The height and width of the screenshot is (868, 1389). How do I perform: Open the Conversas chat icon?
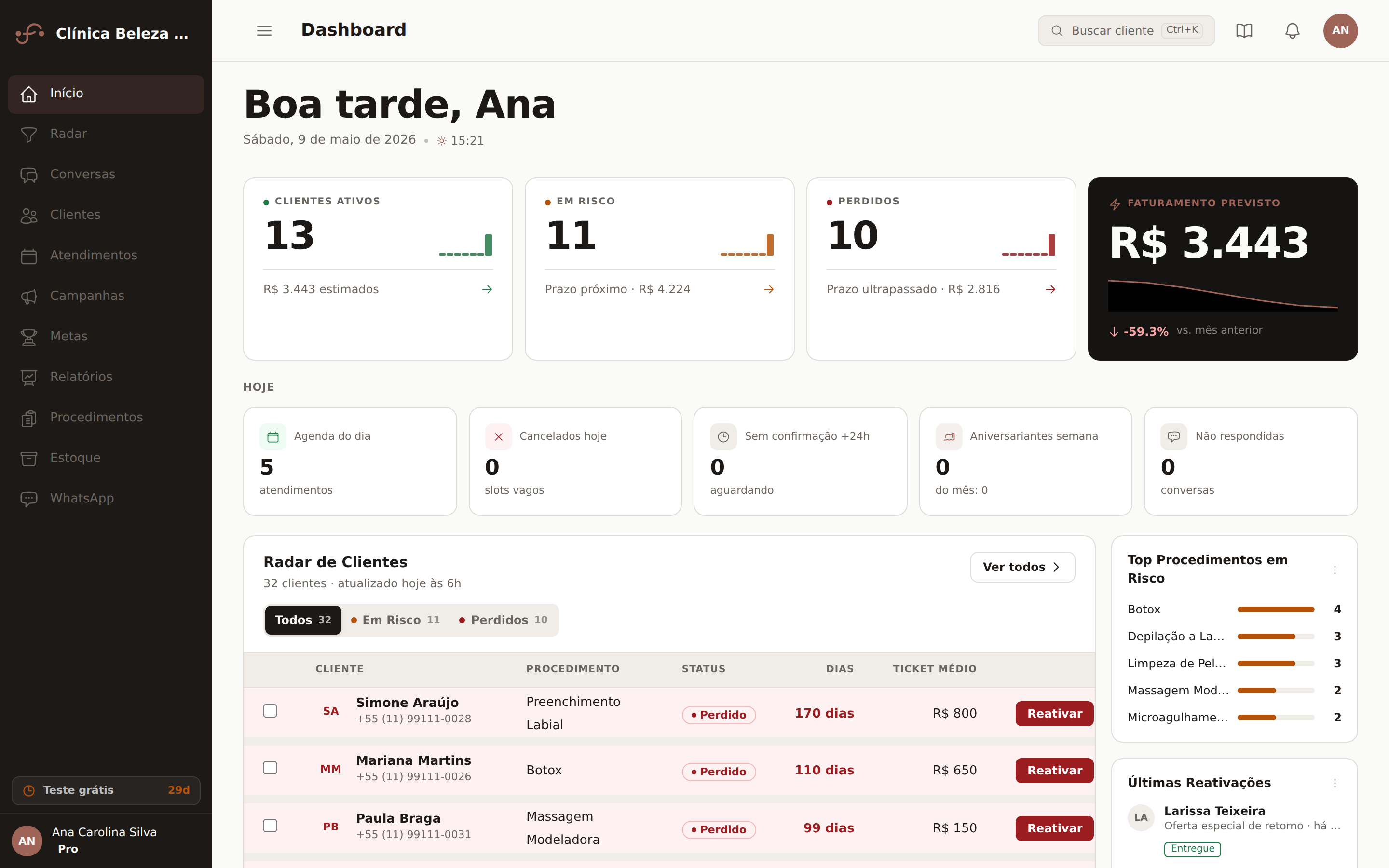coord(29,175)
